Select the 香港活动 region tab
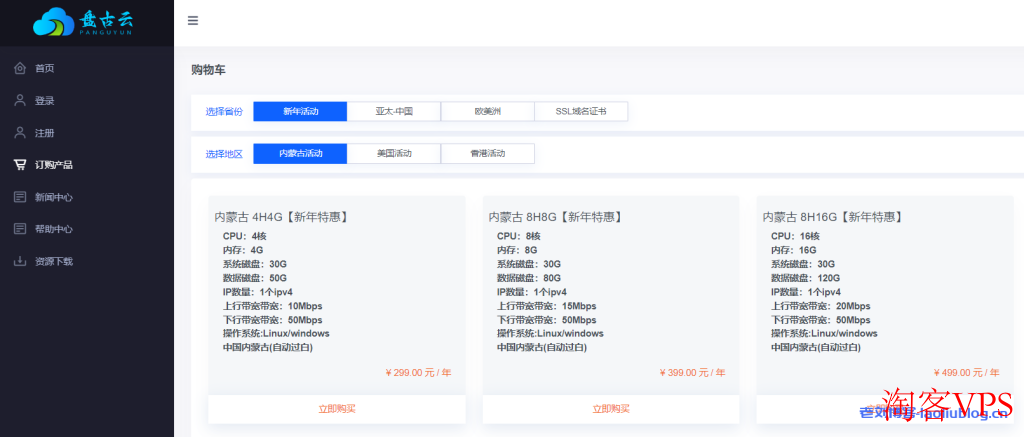Screen dimensions: 1024x437 488,154
